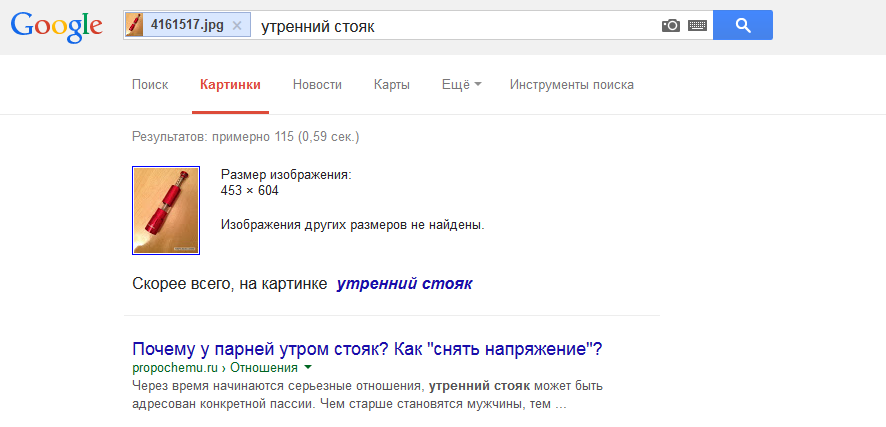Open the Почему у парней утром стояк result
The width and height of the screenshot is (886, 427).
367,350
